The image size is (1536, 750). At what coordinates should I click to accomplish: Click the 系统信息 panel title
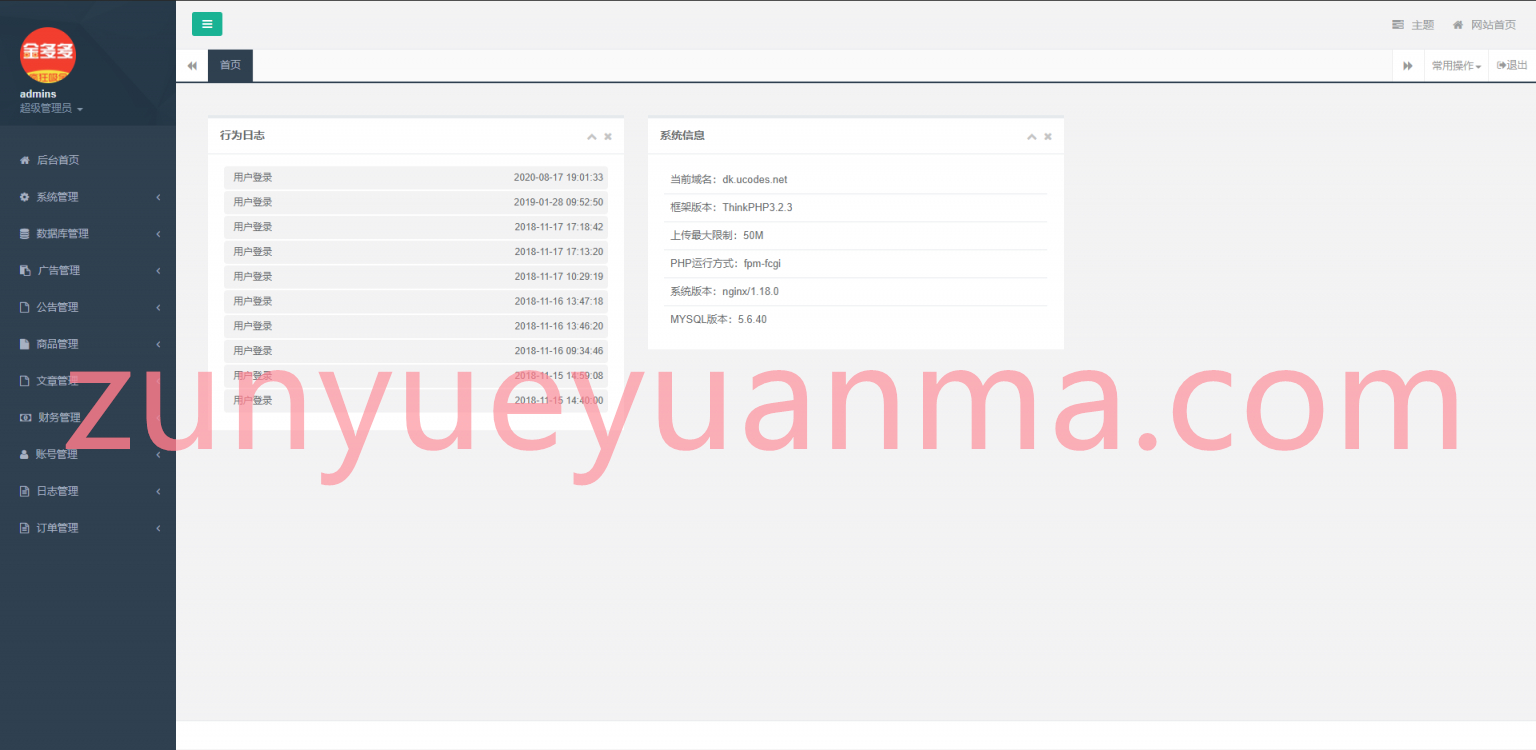coord(682,135)
